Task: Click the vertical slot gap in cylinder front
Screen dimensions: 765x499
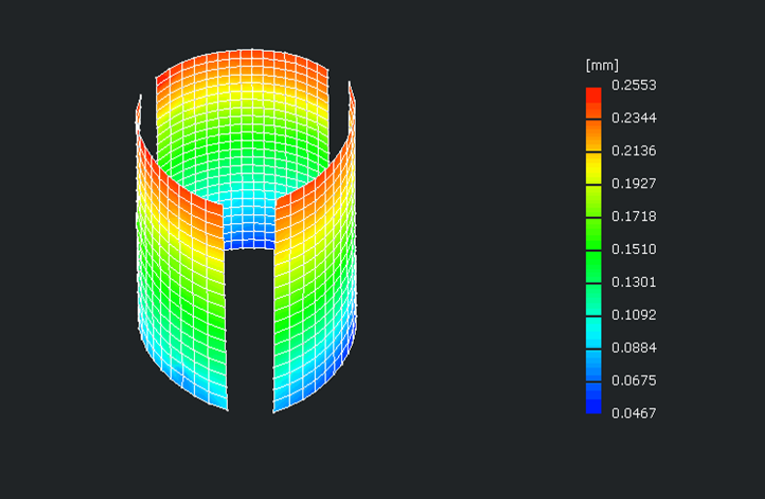Action: (x=251, y=330)
